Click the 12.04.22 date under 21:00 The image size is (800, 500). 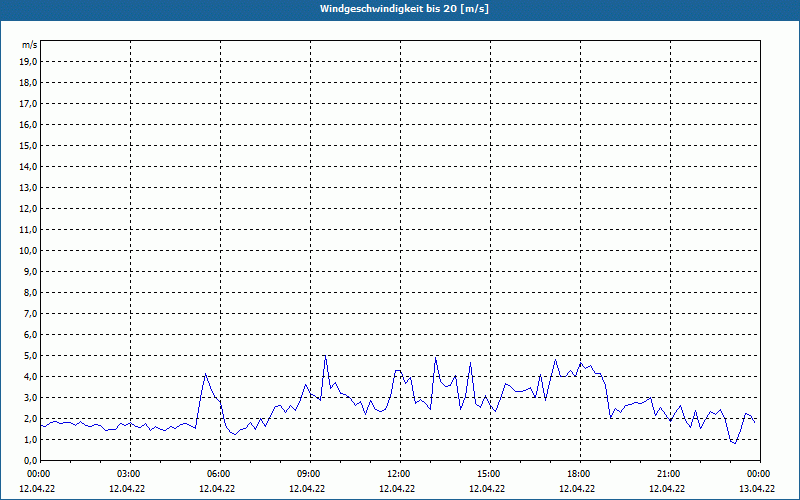[667, 488]
